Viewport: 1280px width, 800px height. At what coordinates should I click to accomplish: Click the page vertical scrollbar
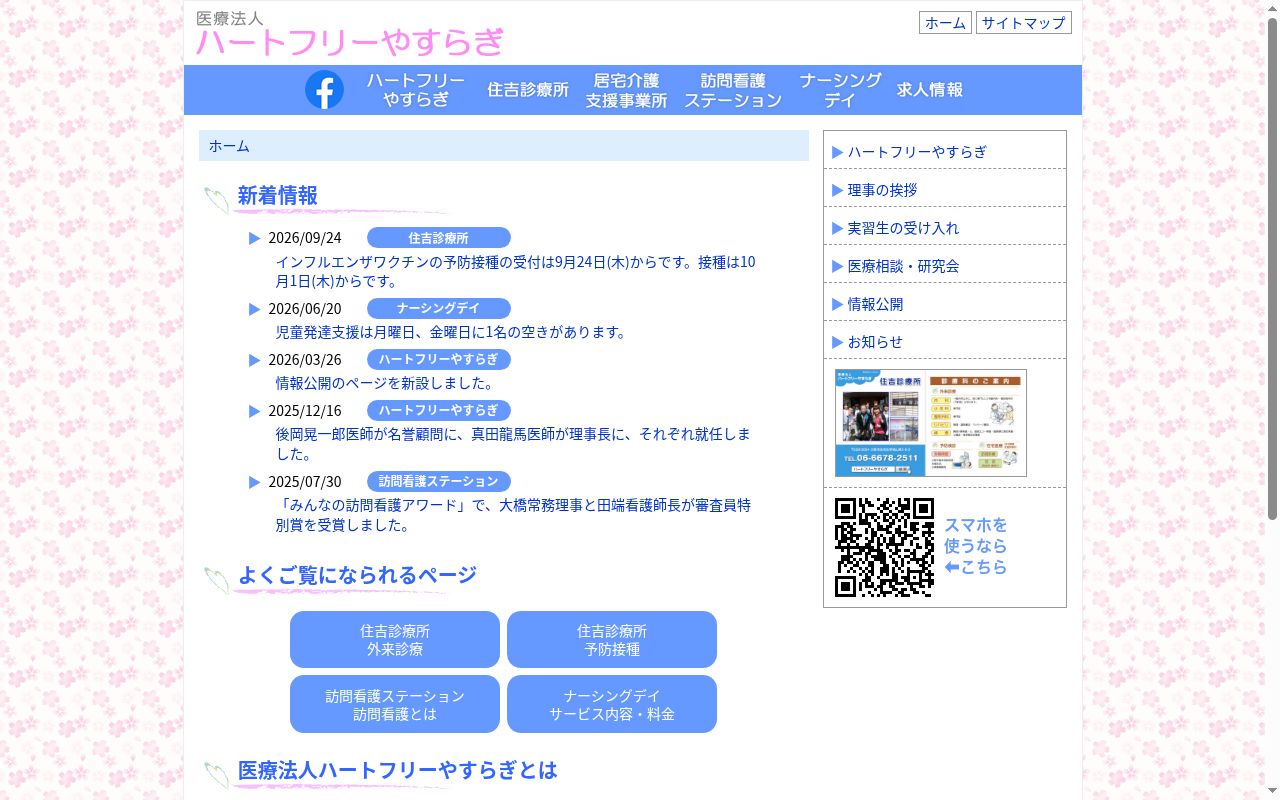click(1273, 270)
